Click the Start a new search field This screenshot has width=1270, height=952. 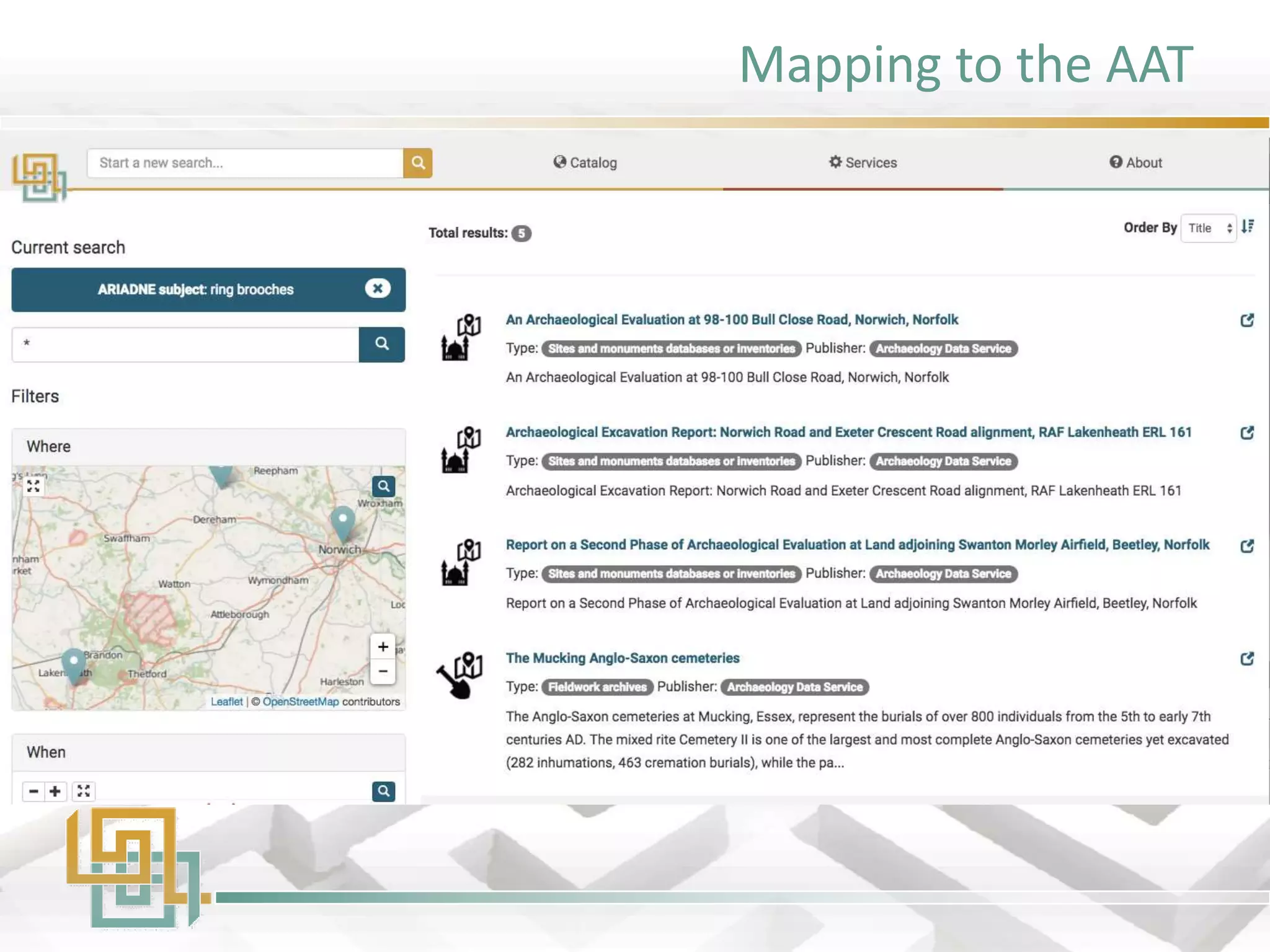point(245,163)
